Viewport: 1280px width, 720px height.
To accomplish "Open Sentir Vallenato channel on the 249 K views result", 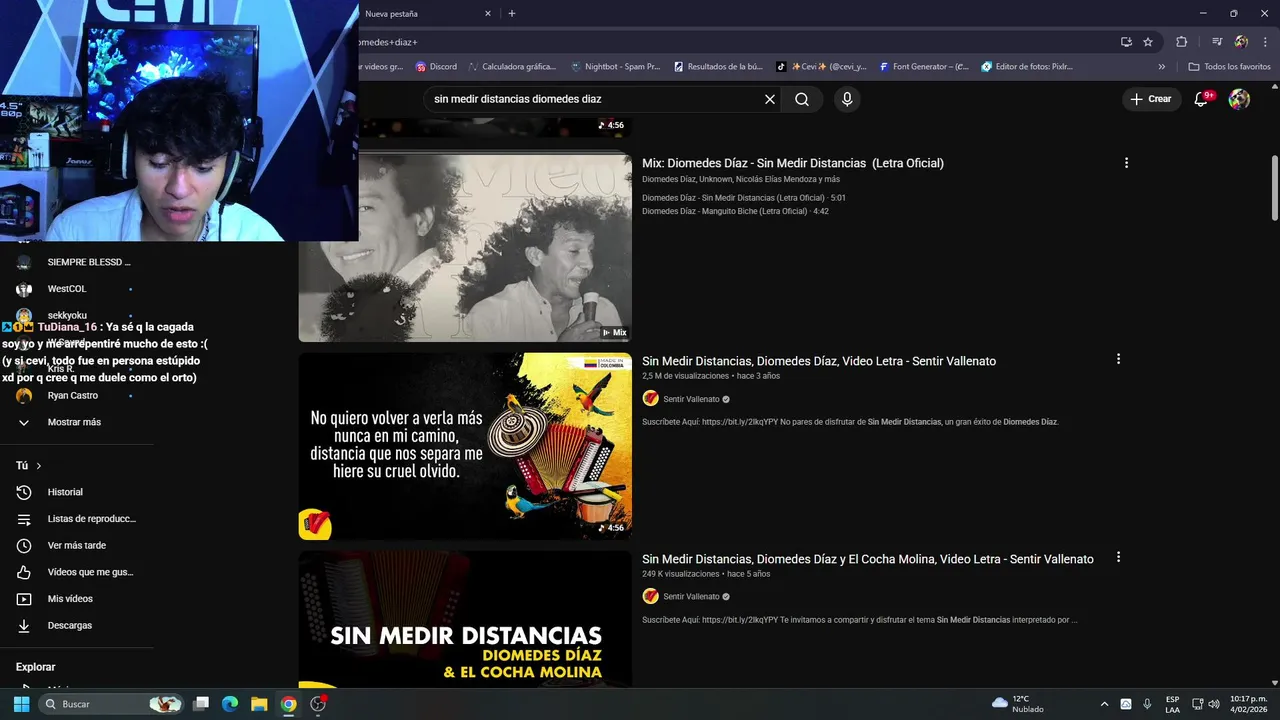I will click(692, 596).
